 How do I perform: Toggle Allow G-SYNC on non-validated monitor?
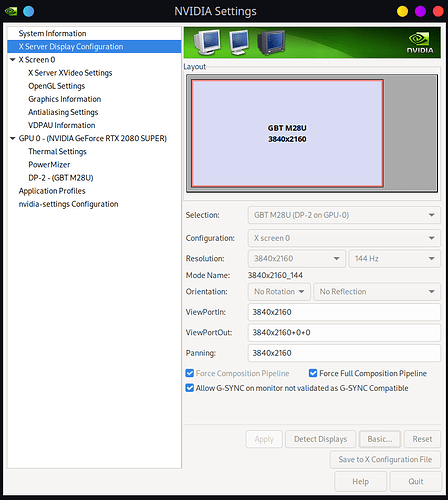coord(190,388)
